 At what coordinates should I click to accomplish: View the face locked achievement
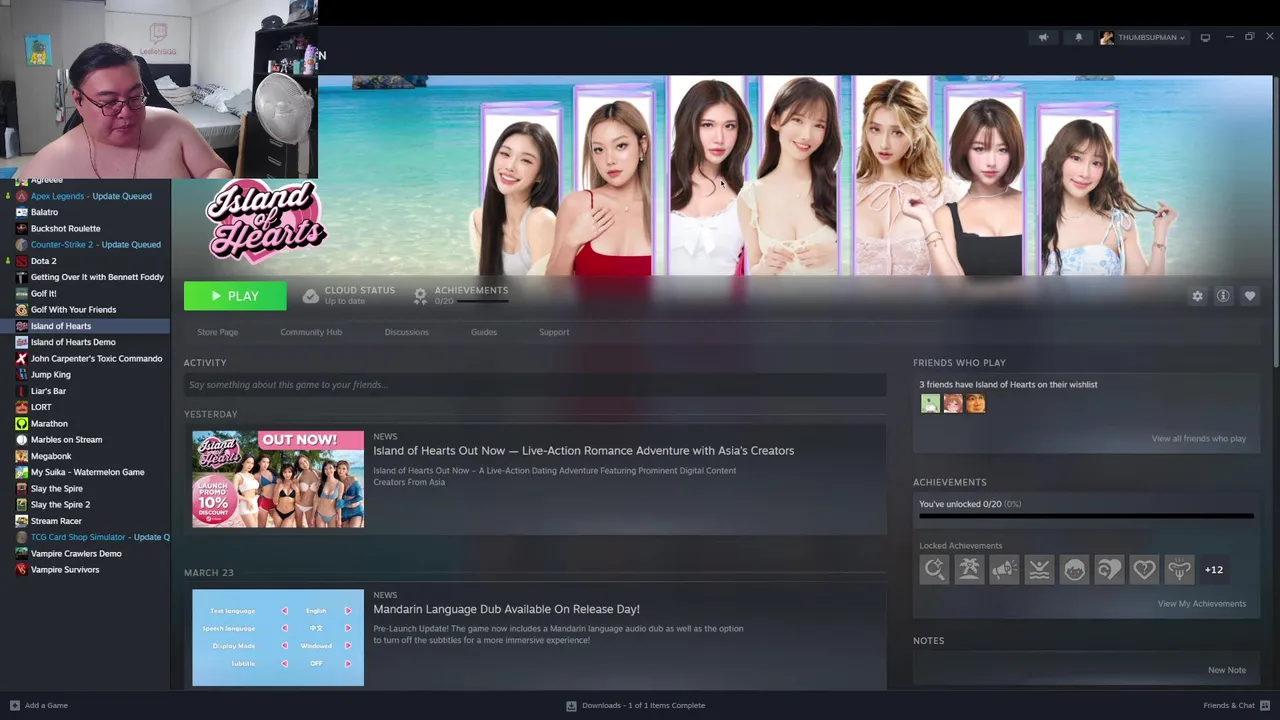pyautogui.click(x=1074, y=570)
